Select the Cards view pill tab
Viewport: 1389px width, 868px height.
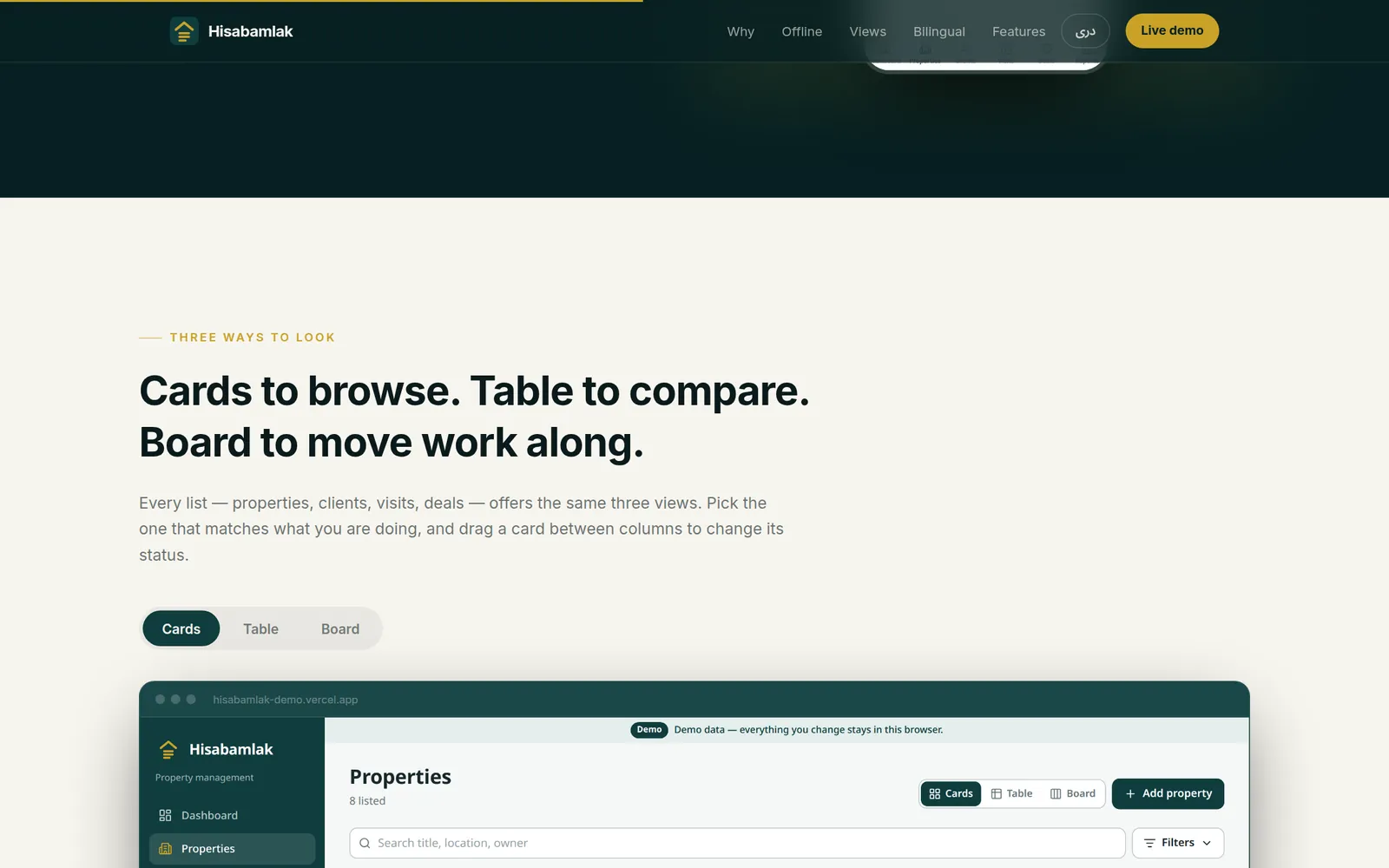(181, 628)
